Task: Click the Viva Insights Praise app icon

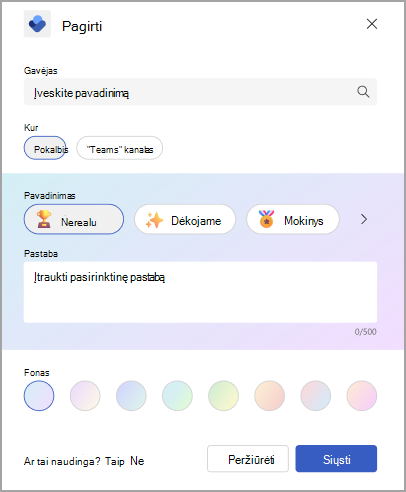Action: click(37, 24)
